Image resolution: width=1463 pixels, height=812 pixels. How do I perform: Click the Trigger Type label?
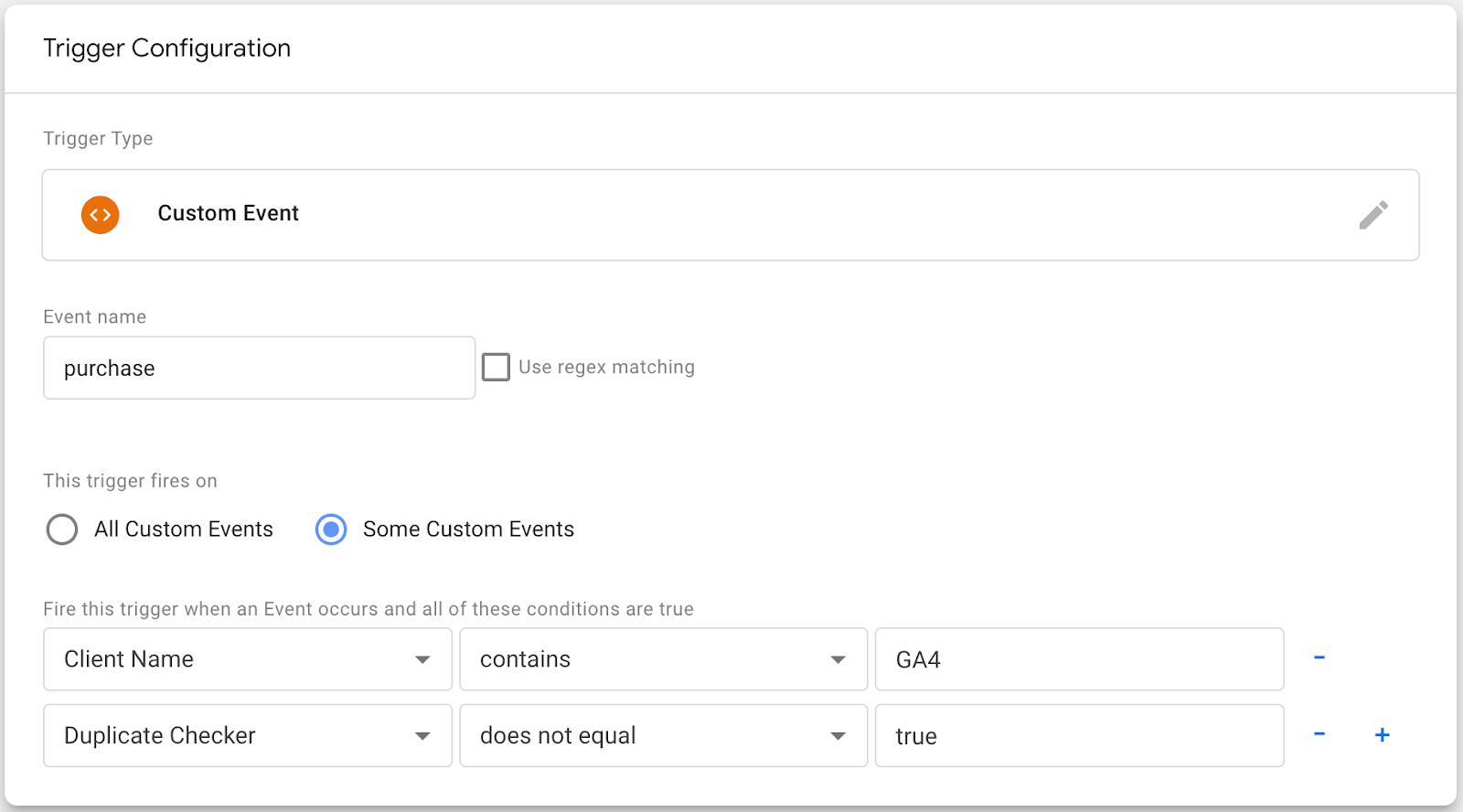(98, 138)
